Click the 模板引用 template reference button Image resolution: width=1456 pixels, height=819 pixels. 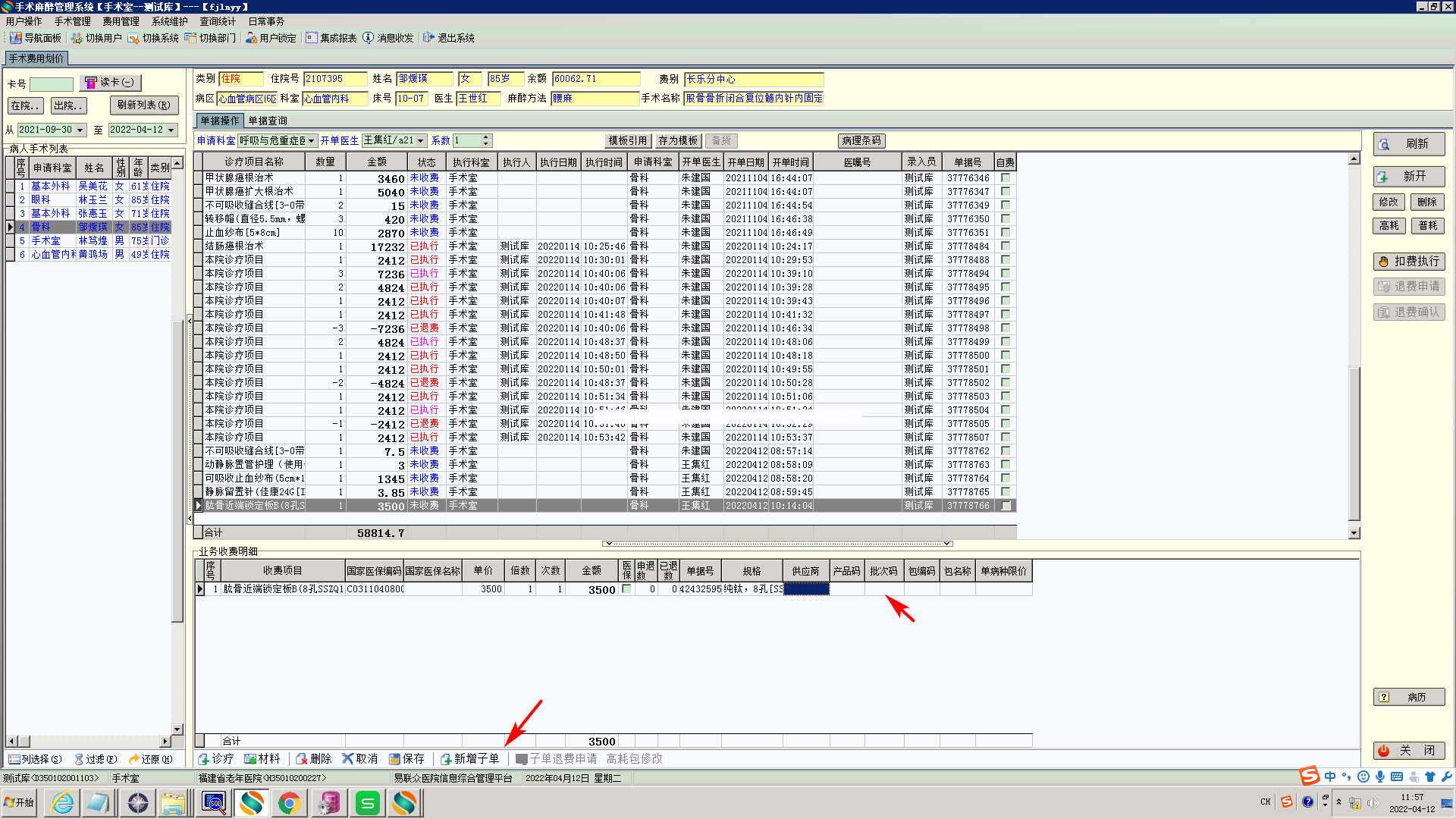tap(627, 141)
